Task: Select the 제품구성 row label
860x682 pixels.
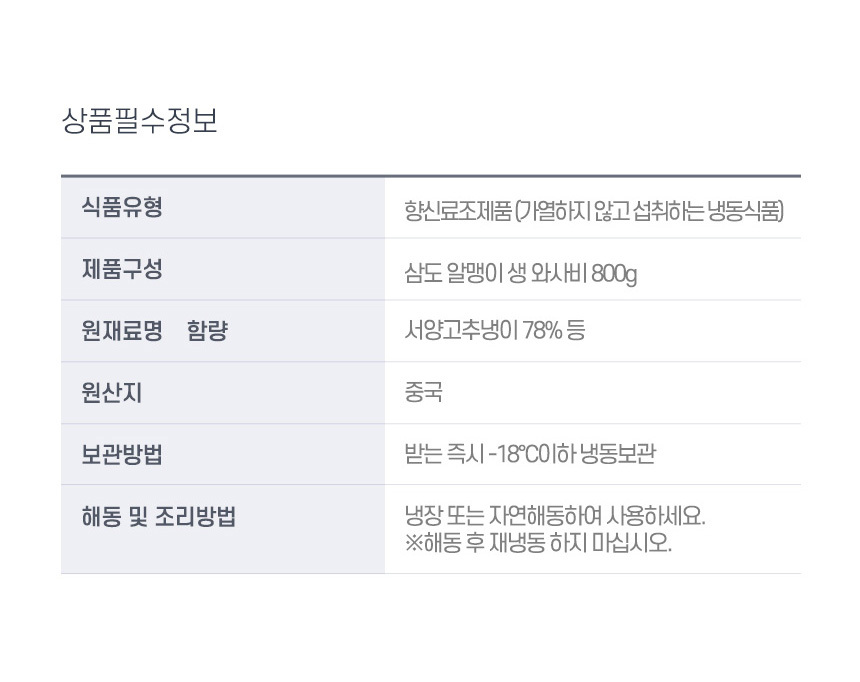Action: click(121, 269)
